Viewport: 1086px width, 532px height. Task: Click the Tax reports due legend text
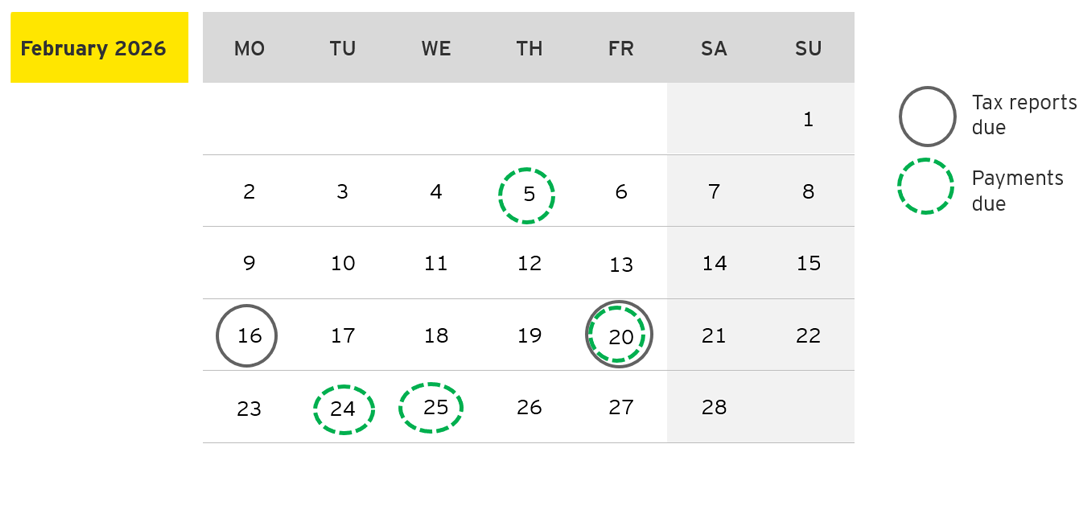(x=1024, y=115)
